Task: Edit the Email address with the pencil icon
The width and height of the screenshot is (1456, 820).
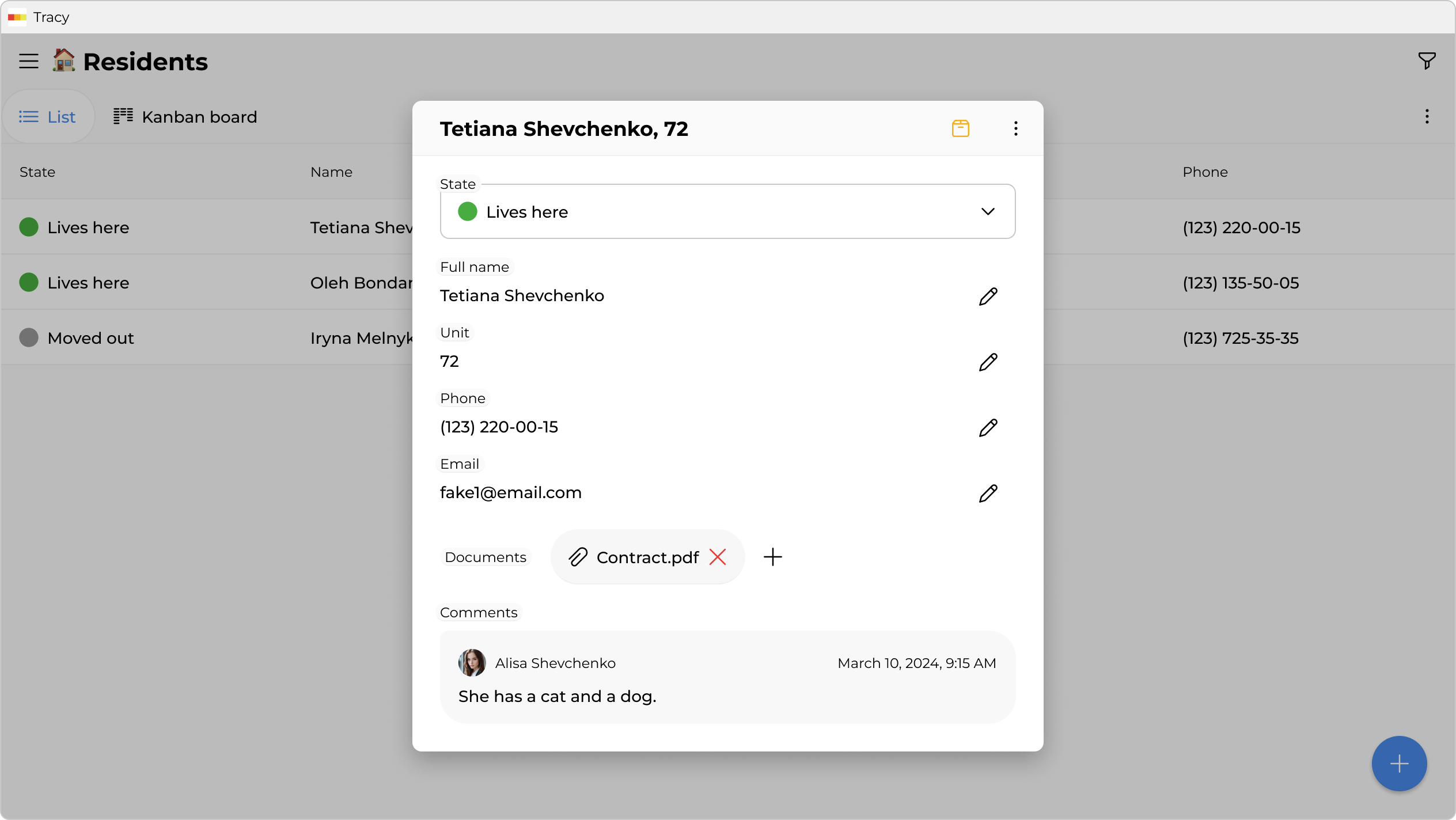Action: click(988, 493)
